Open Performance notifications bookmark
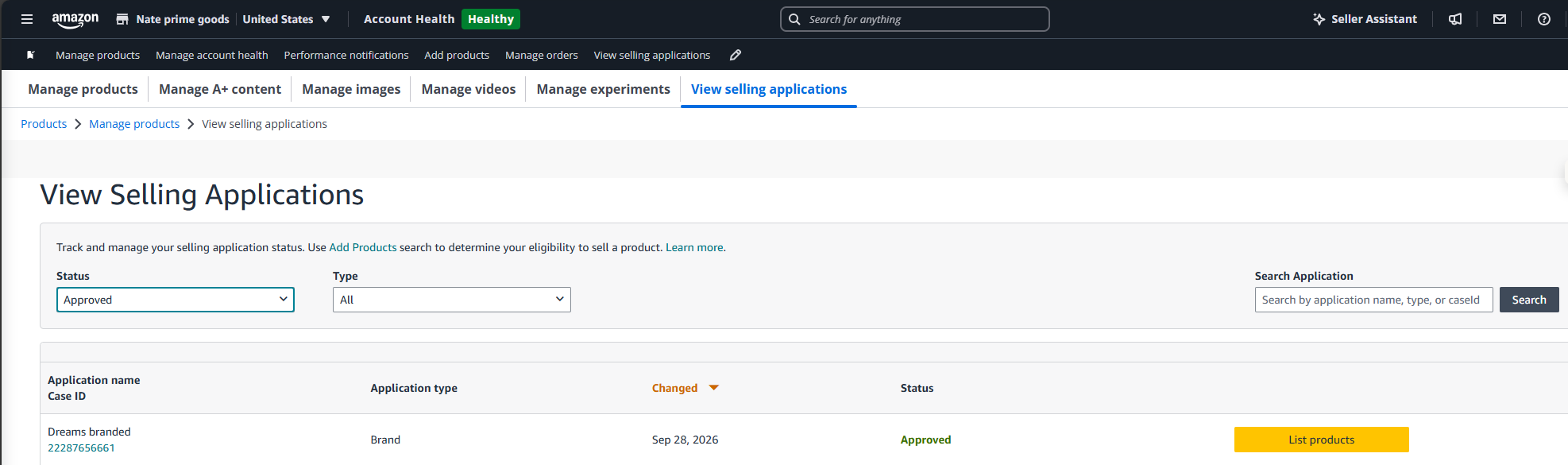 click(x=346, y=55)
